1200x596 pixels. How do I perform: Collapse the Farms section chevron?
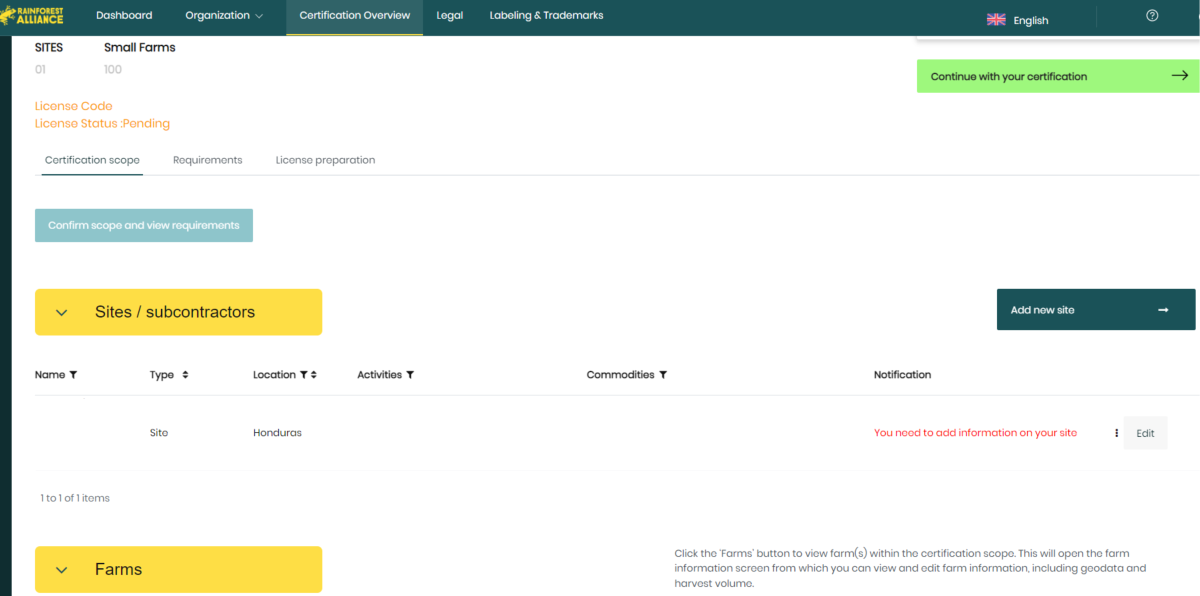61,570
